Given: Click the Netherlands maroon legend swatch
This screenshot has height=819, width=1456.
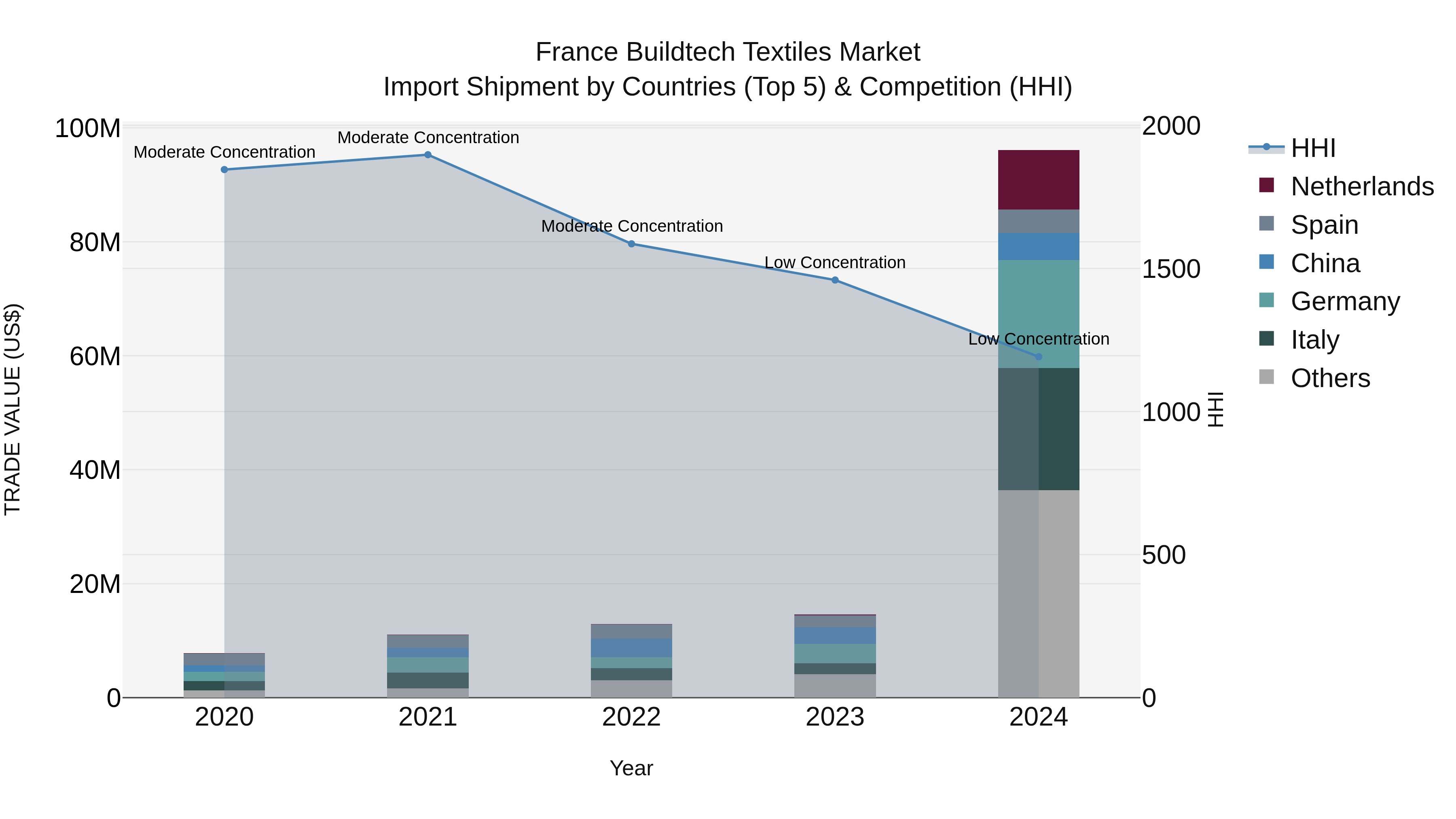Looking at the screenshot, I should pos(1267,185).
